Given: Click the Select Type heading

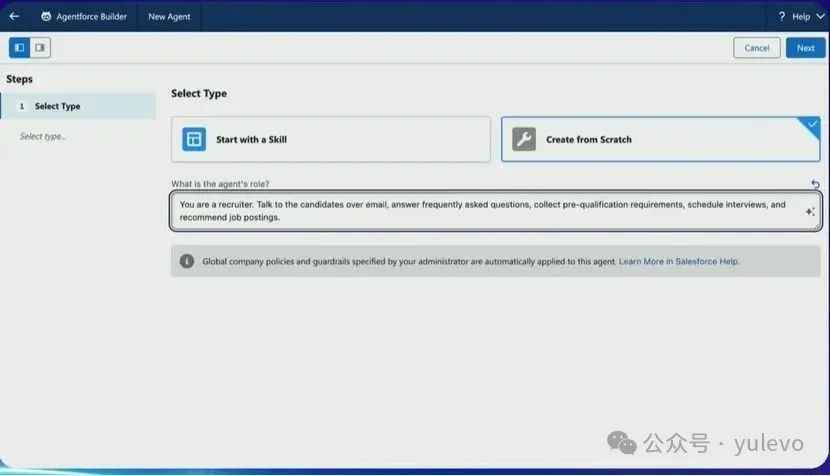Looking at the screenshot, I should 199,94.
